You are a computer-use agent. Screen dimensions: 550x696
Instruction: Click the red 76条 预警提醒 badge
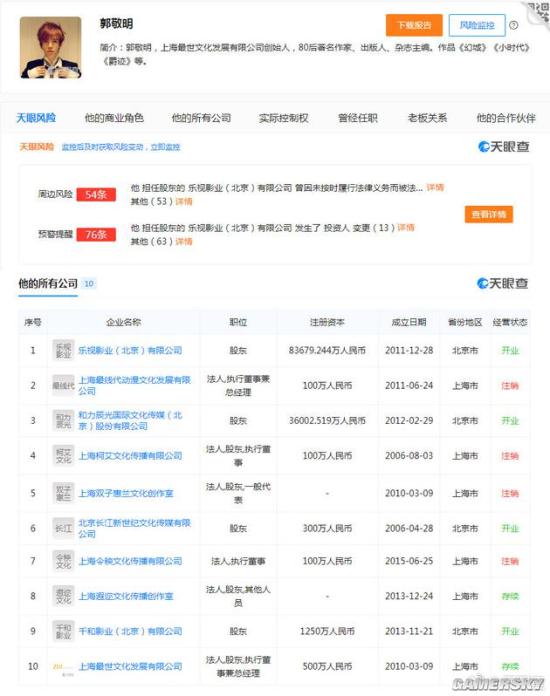(96, 234)
